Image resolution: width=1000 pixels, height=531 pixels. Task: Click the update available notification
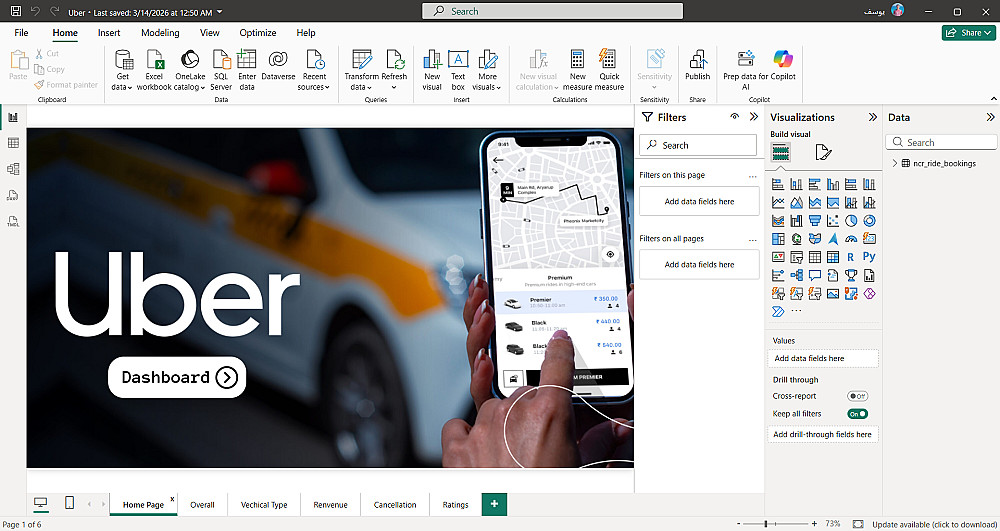click(x=932, y=524)
